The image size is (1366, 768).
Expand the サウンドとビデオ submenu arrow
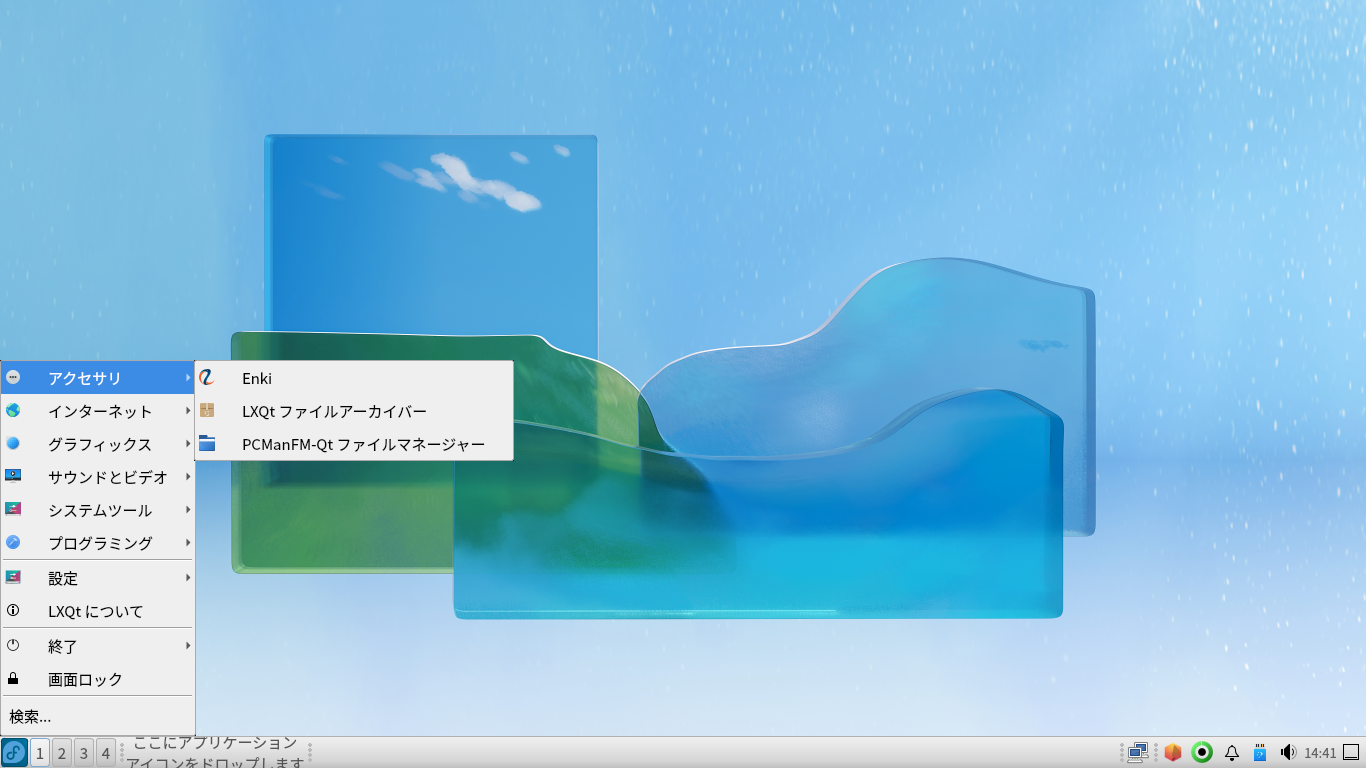[x=188, y=476]
